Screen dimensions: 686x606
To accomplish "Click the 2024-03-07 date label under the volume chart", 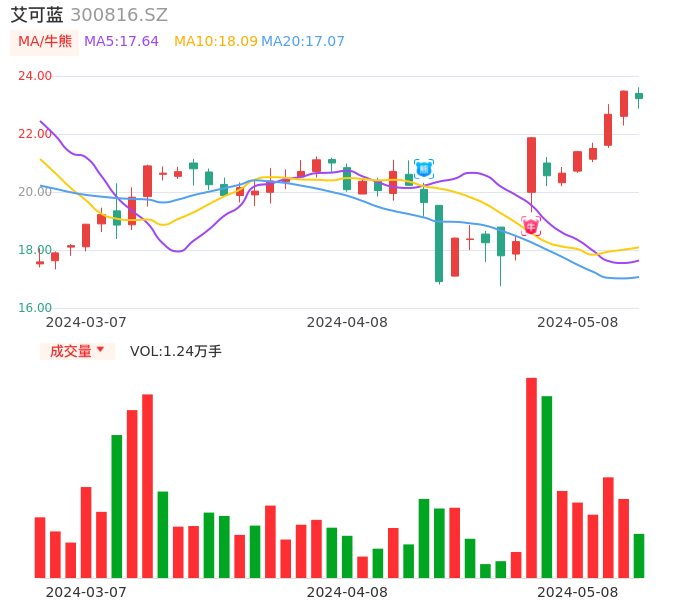I will point(86,592).
